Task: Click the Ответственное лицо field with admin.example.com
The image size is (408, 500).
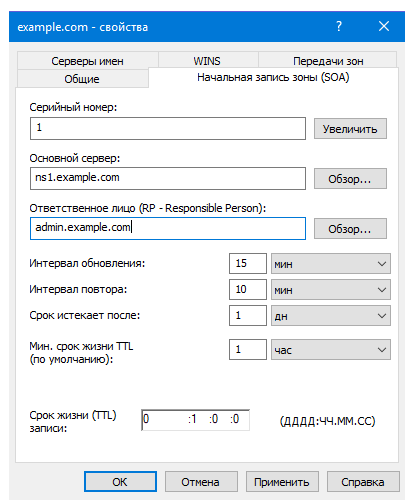Action: point(168,228)
